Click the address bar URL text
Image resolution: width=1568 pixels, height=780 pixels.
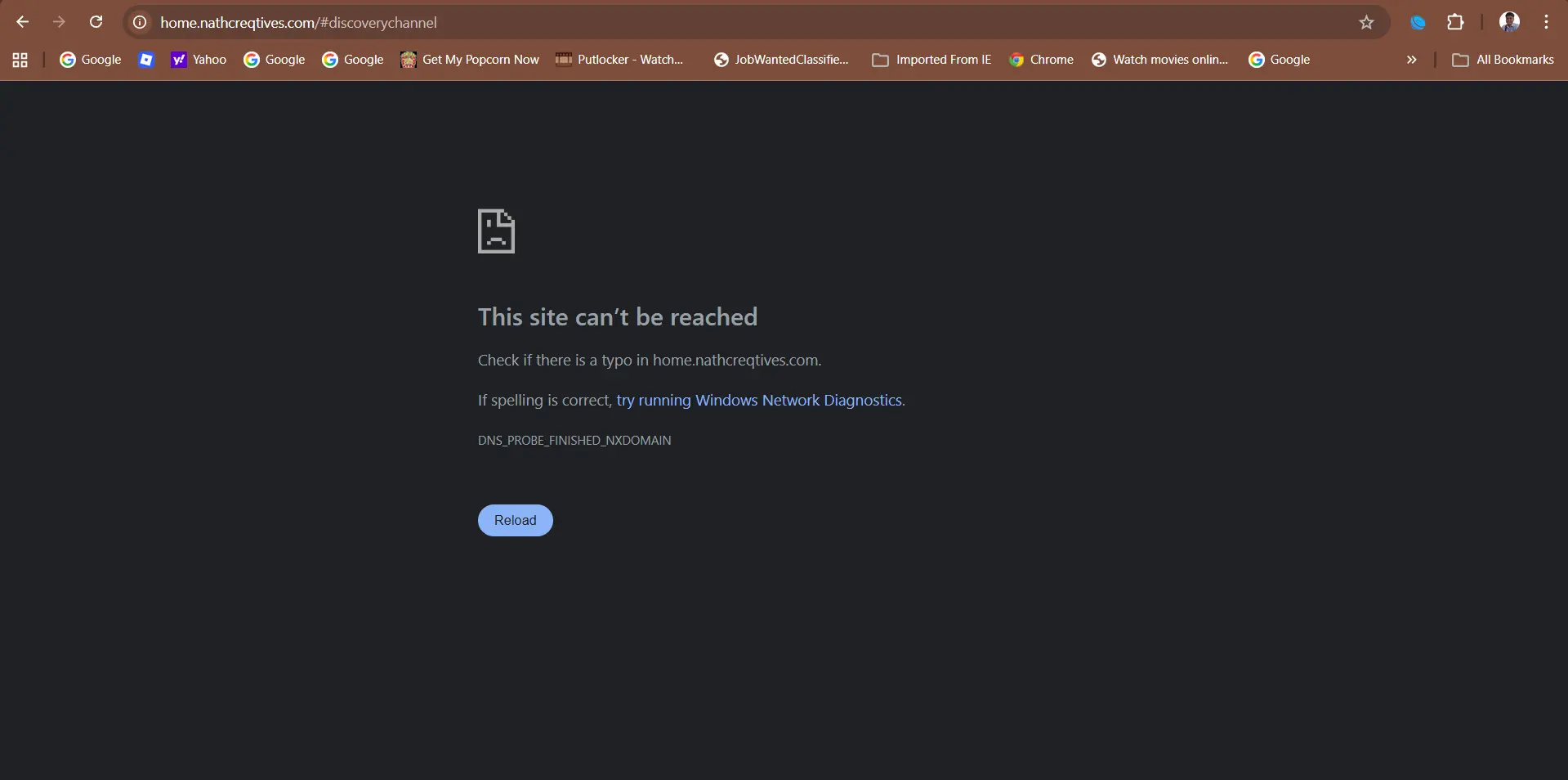point(298,23)
